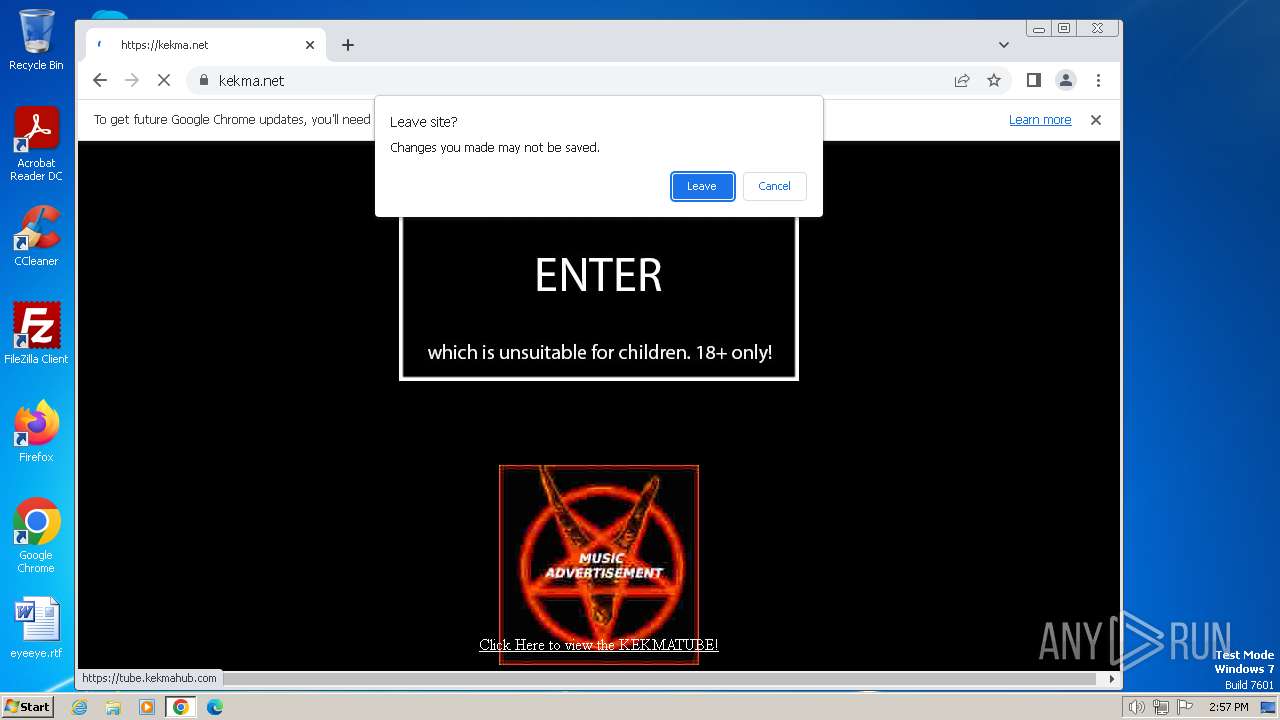The width and height of the screenshot is (1280, 720).
Task: Open Firefox desktop shortcut
Action: click(36, 431)
